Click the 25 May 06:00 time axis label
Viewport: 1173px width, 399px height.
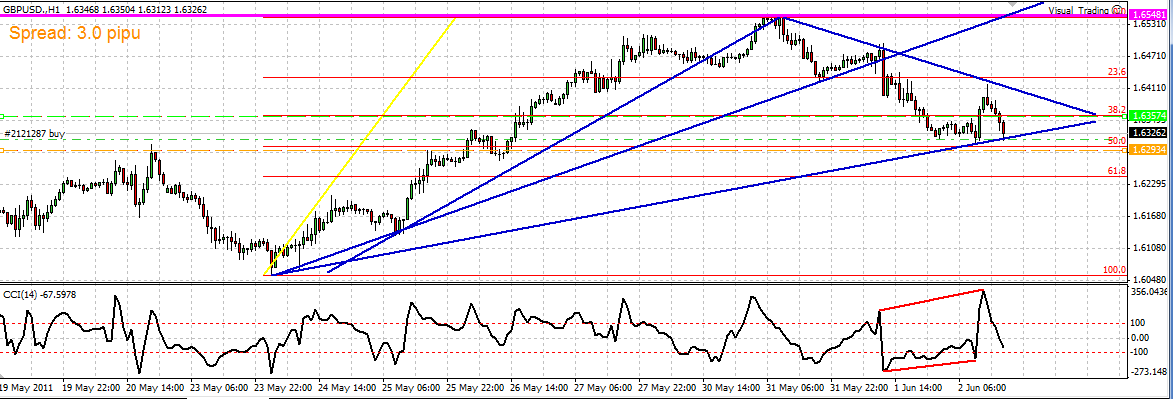pos(411,389)
